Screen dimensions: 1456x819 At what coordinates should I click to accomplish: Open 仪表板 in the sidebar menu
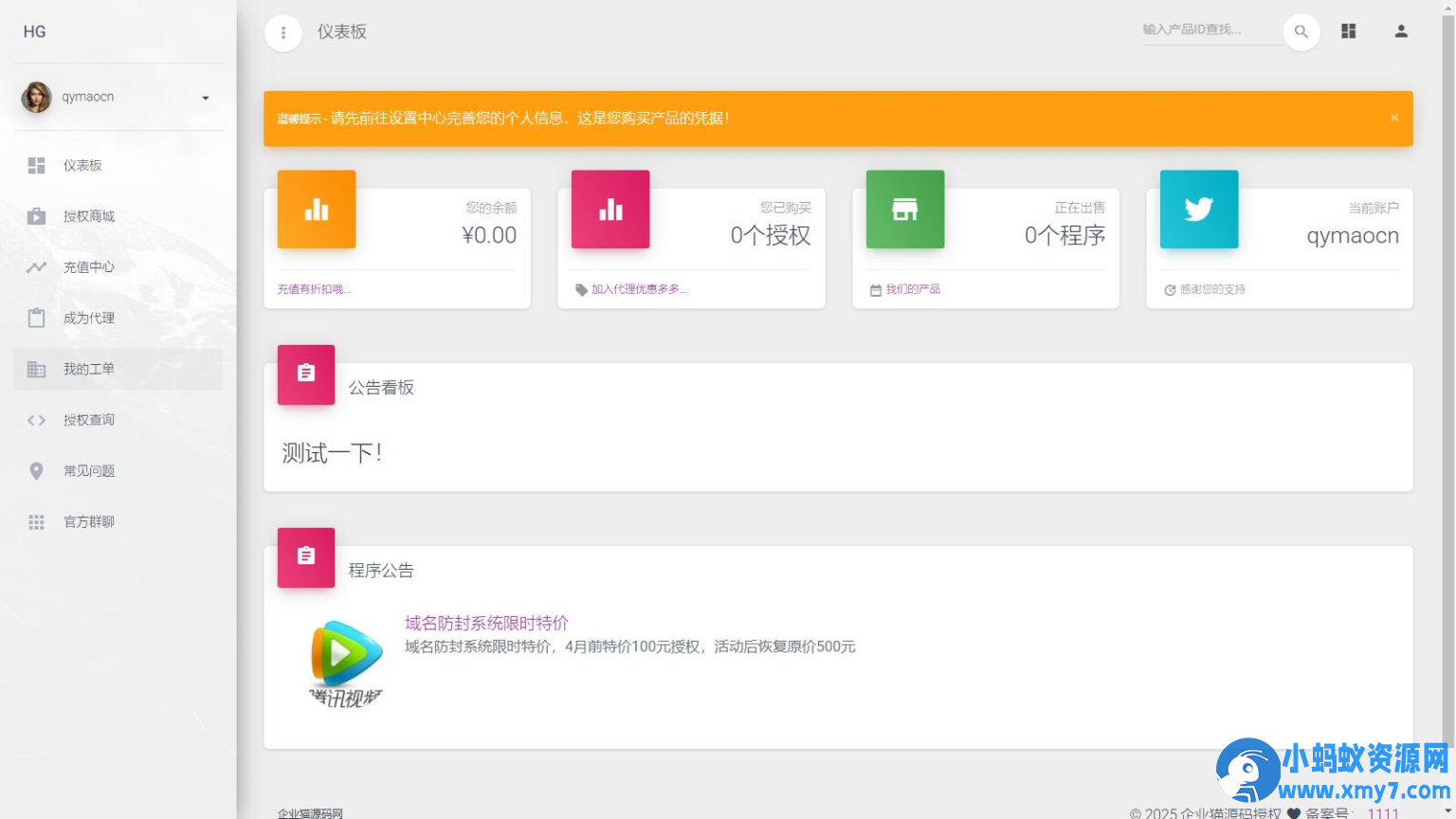(x=118, y=166)
